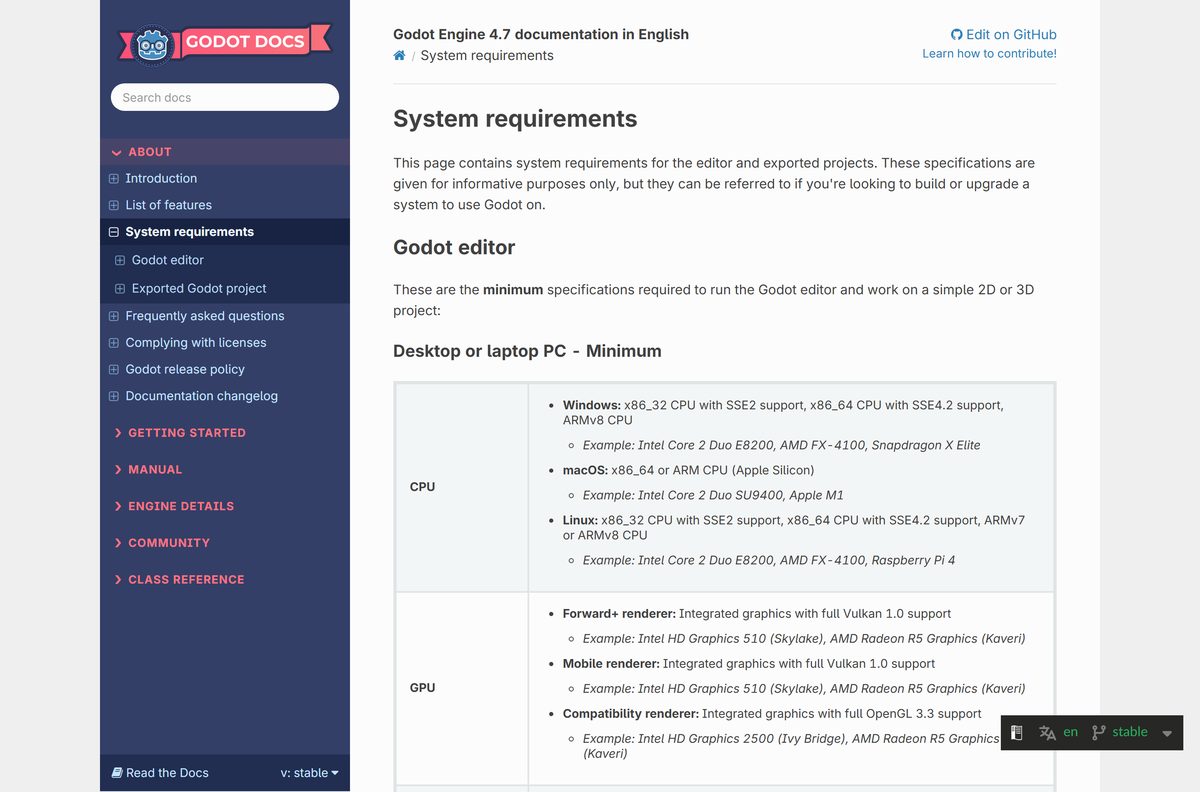Click the branch icon beside 'stable' in the flyout
This screenshot has width=1200, height=792.
(x=1099, y=733)
